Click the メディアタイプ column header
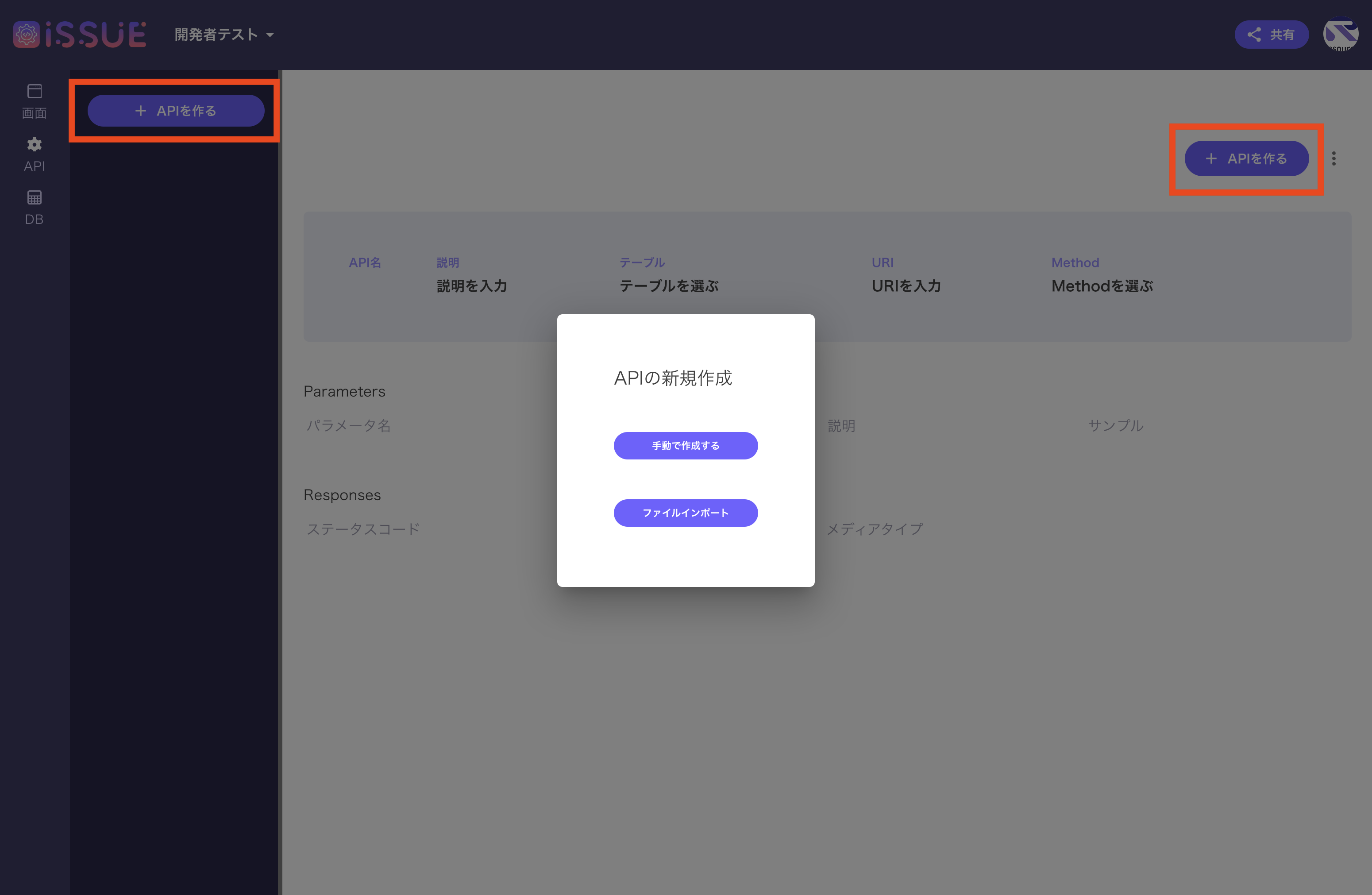Screen dimensions: 1372x895 coord(875,529)
